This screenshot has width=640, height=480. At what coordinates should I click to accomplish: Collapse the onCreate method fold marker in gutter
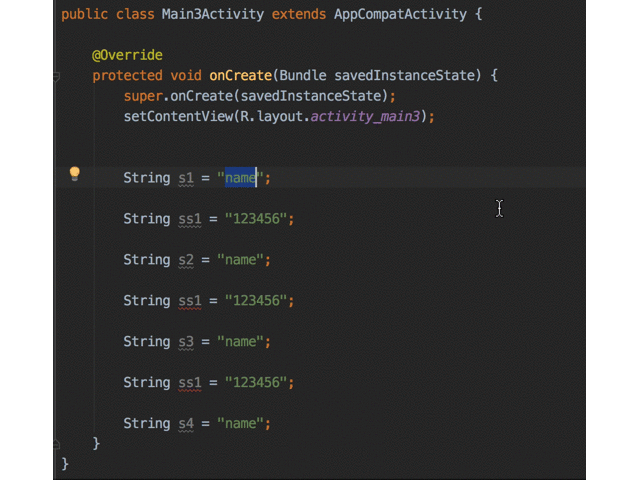(57, 76)
